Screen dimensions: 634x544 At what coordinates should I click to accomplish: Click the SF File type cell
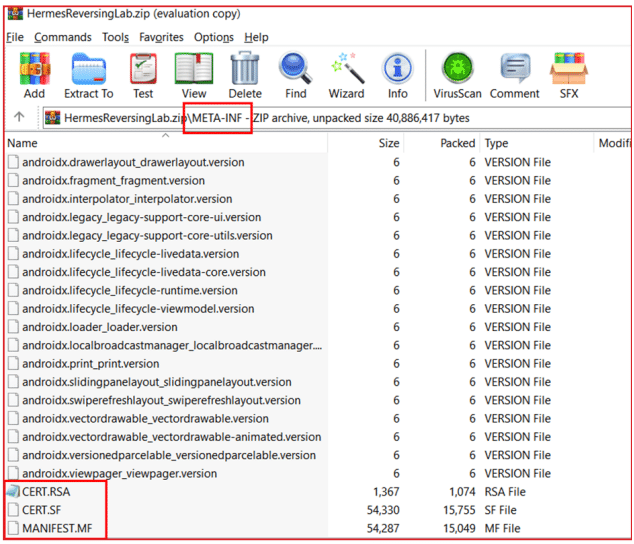501,510
